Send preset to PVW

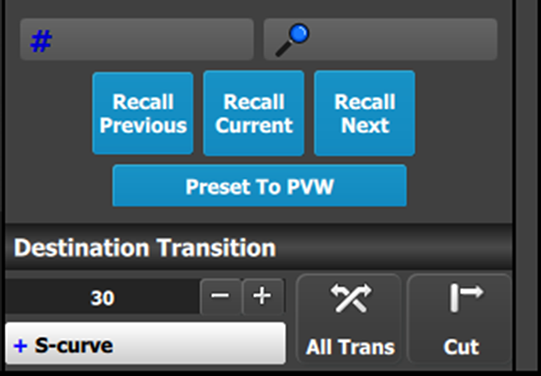click(x=259, y=186)
